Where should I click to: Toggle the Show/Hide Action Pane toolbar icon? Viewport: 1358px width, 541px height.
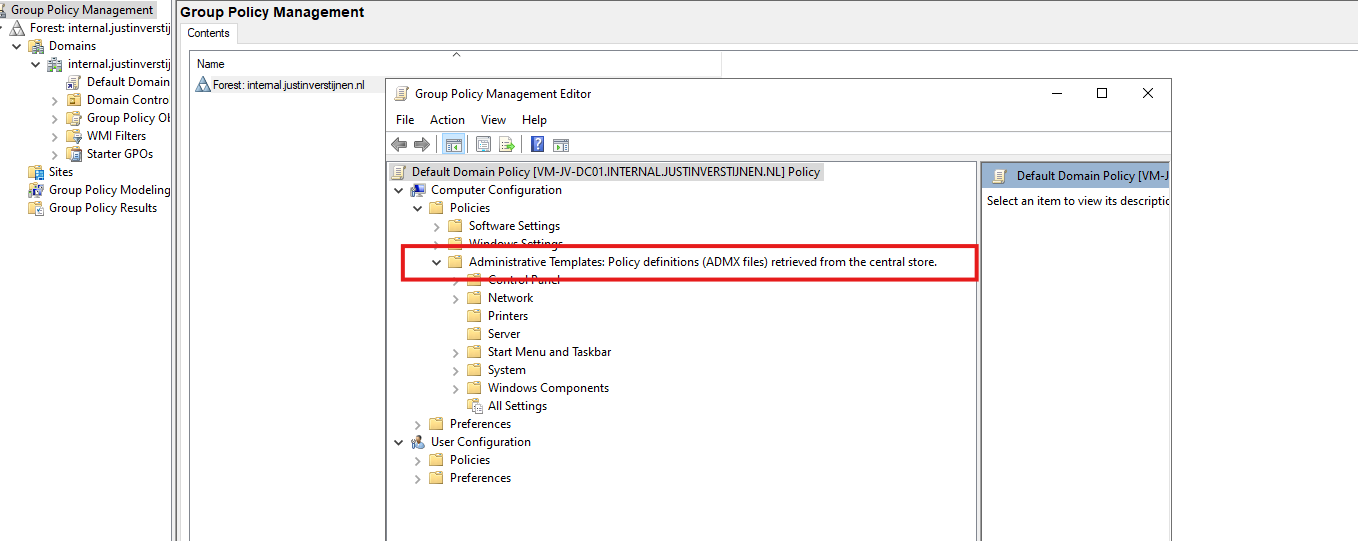[x=561, y=144]
